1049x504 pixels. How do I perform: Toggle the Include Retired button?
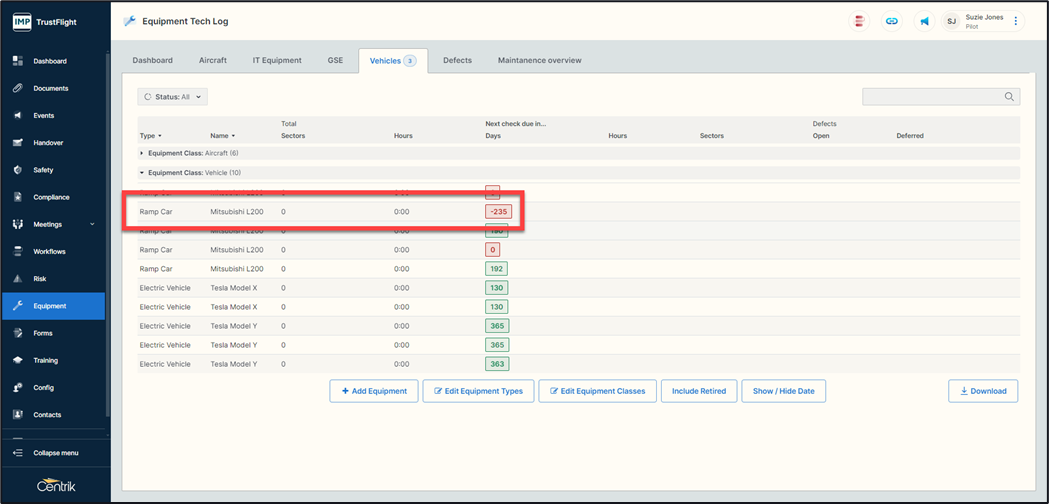(699, 391)
